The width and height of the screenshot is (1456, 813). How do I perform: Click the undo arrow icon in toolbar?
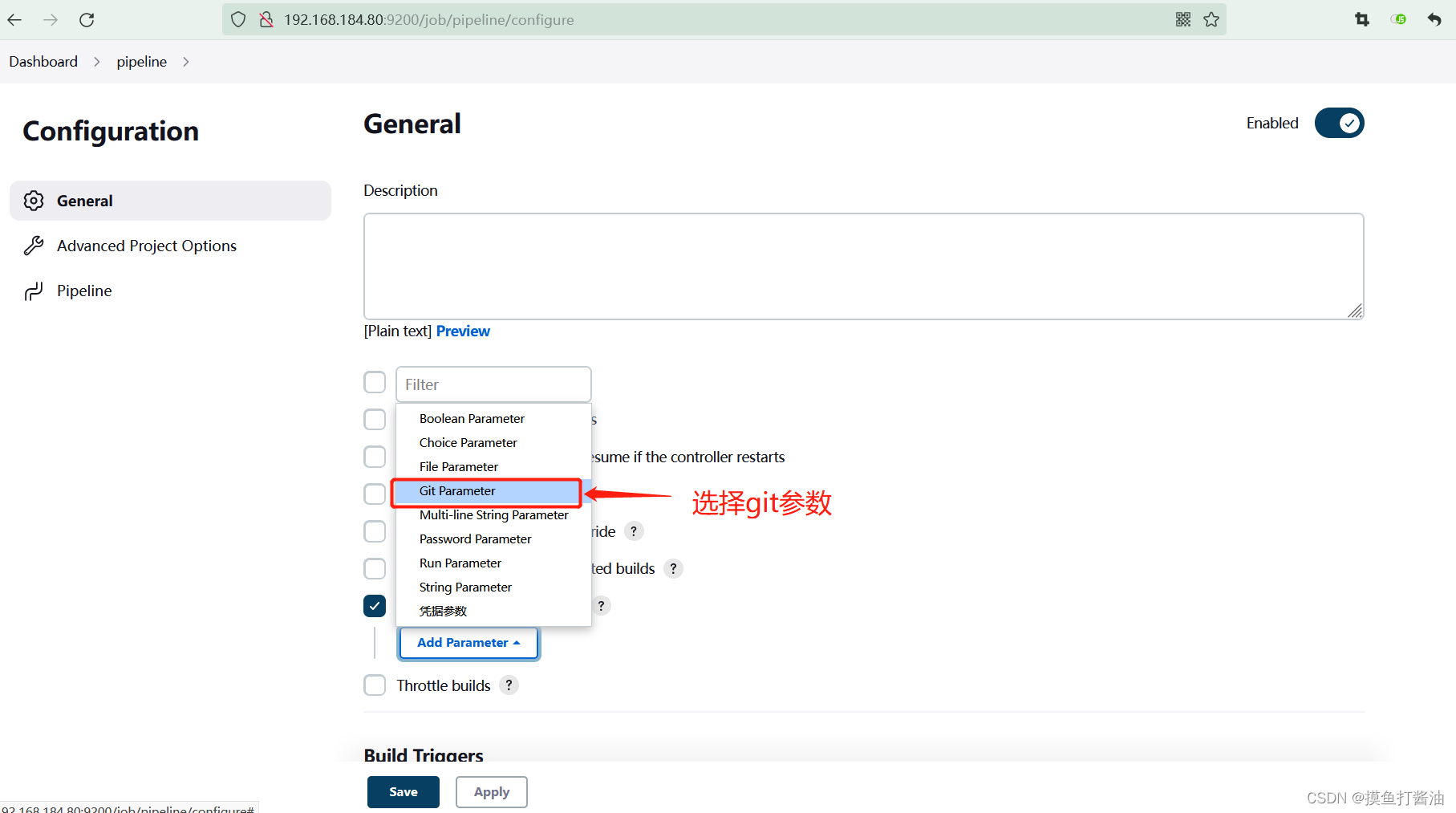1434,20
